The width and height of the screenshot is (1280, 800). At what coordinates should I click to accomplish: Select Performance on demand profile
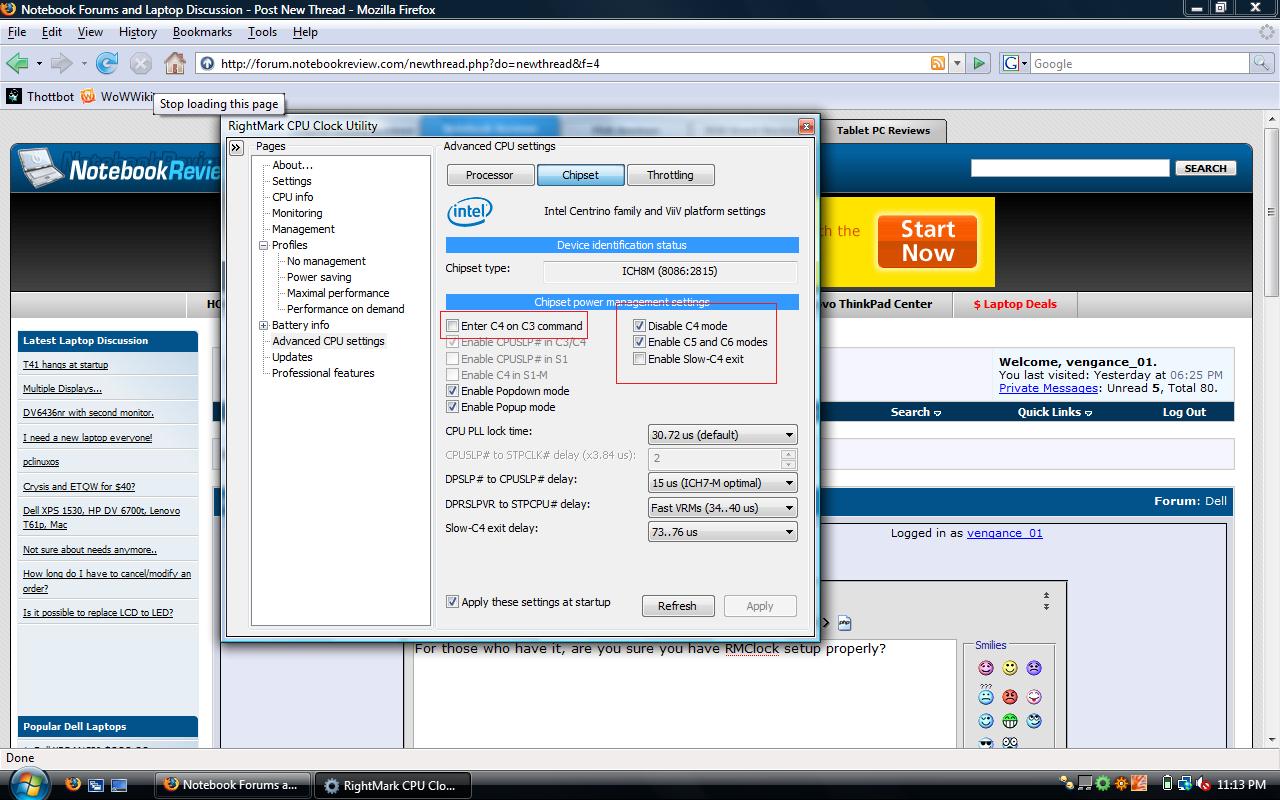click(346, 309)
